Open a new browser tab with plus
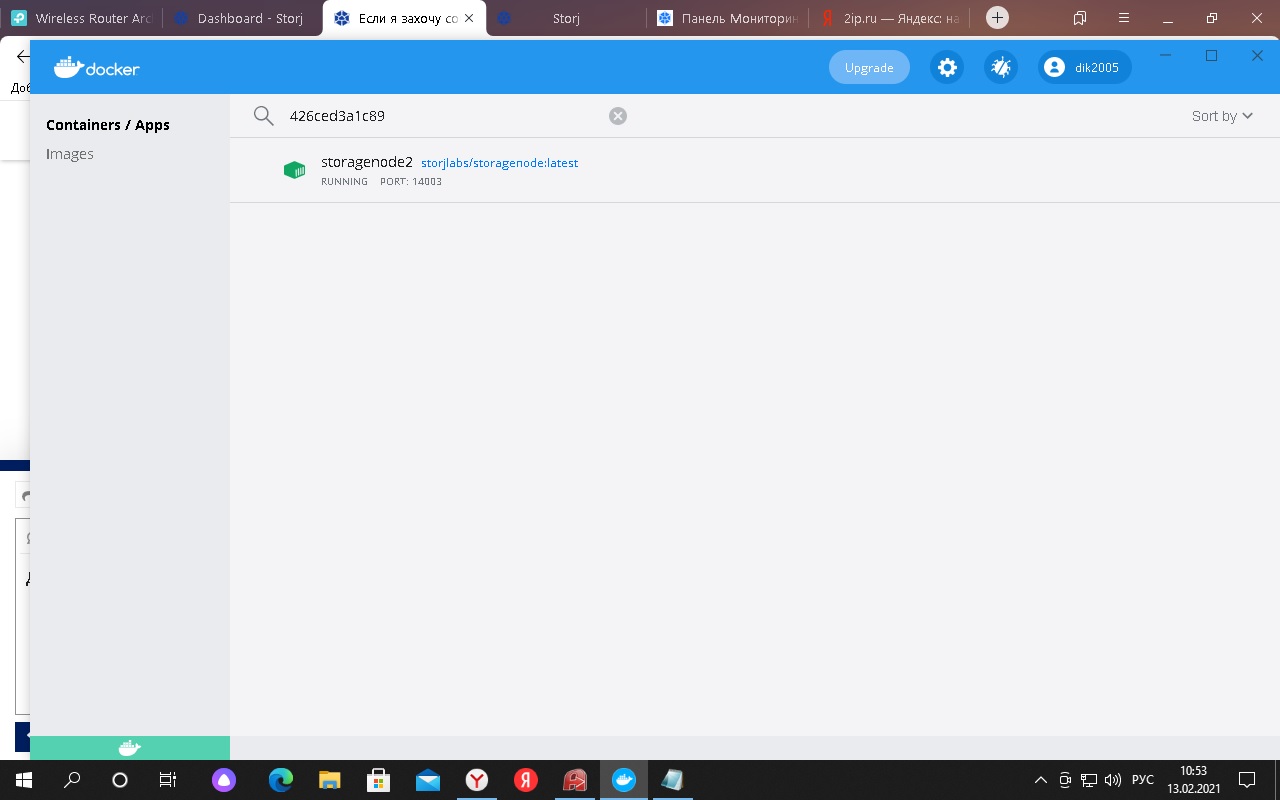This screenshot has height=800, width=1280. click(x=997, y=18)
